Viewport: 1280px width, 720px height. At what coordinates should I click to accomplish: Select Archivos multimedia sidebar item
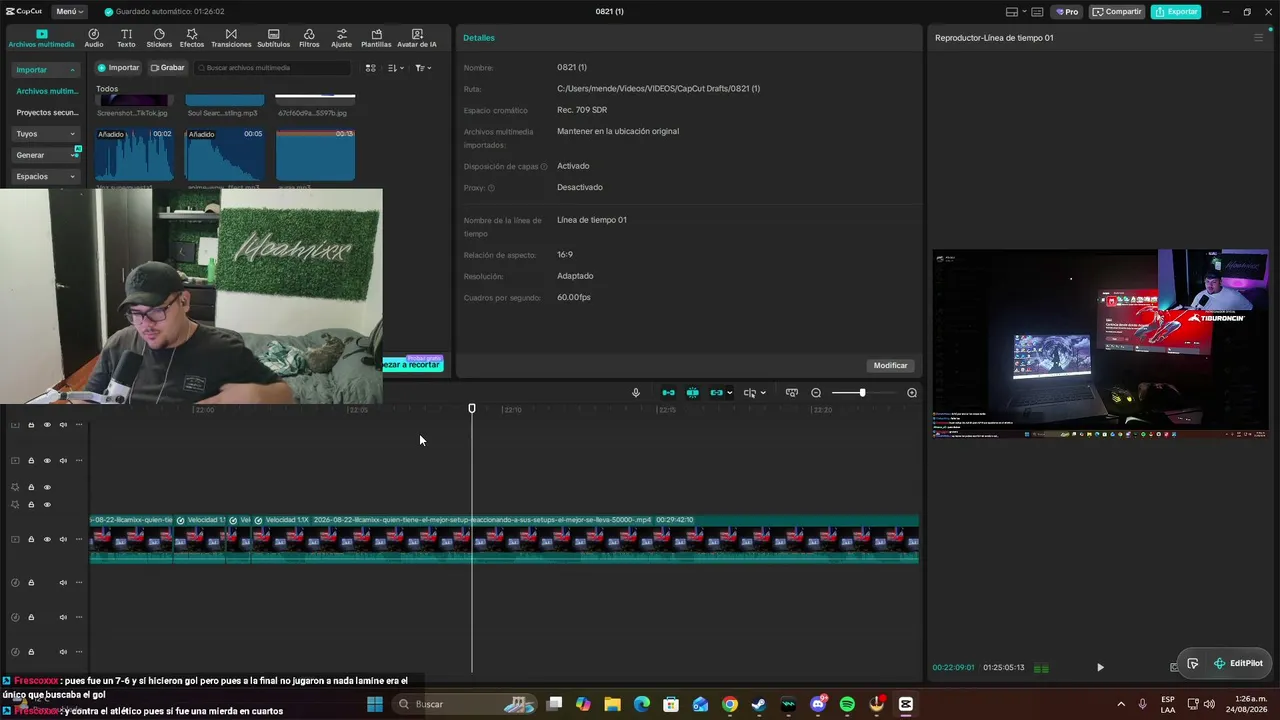46,91
